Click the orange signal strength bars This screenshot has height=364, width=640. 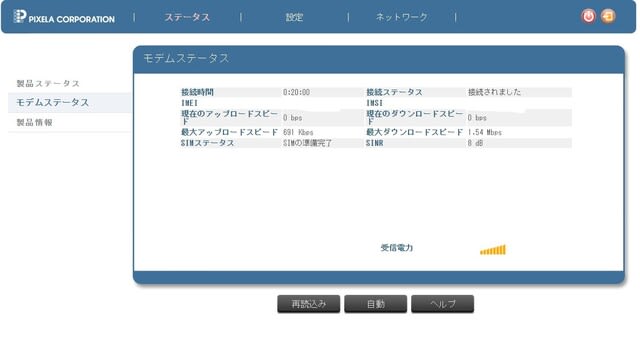click(x=493, y=249)
